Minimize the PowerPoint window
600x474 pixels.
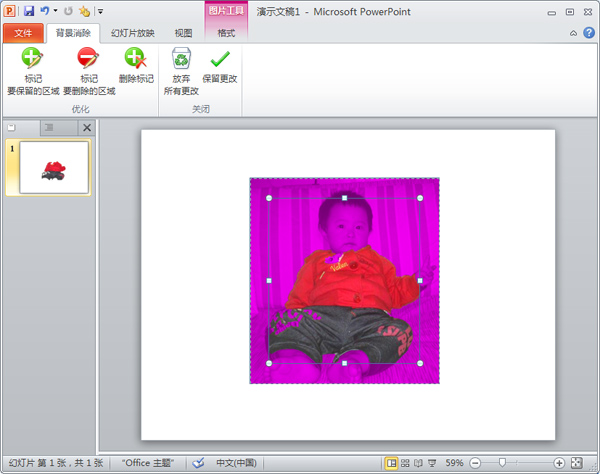click(551, 13)
